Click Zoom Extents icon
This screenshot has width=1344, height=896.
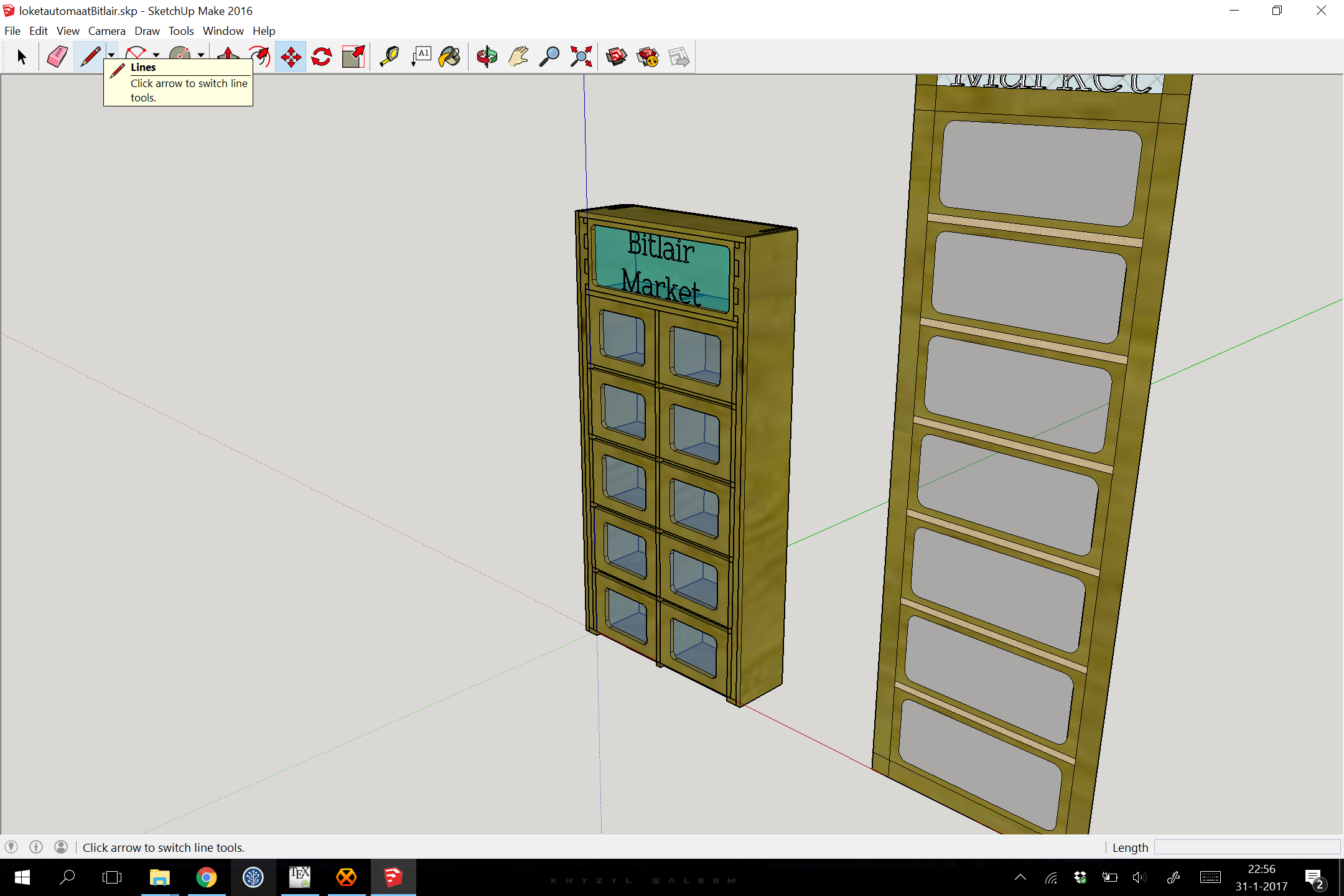(x=581, y=57)
